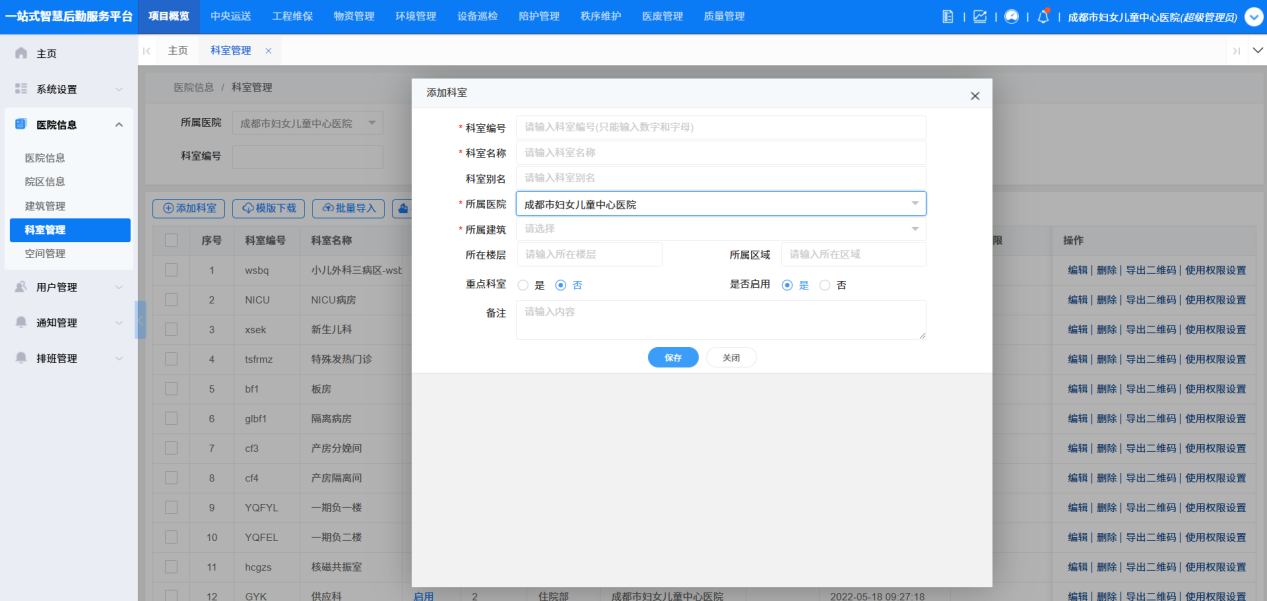This screenshot has height=601, width=1267.
Task: Focus the 科室别名 input field
Action: [x=721, y=178]
